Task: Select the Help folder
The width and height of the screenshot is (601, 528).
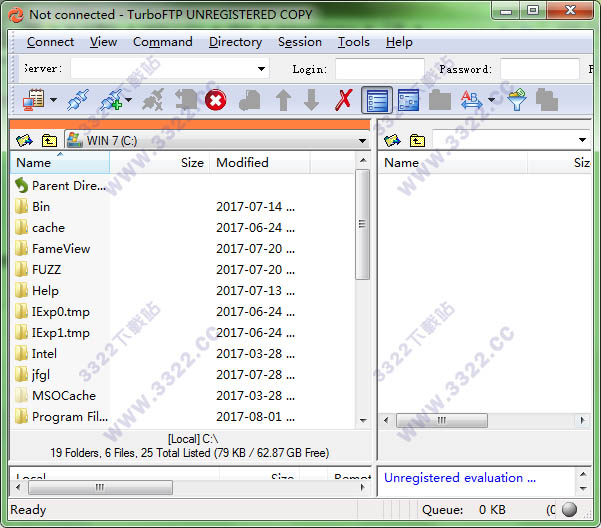Action: [x=37, y=291]
